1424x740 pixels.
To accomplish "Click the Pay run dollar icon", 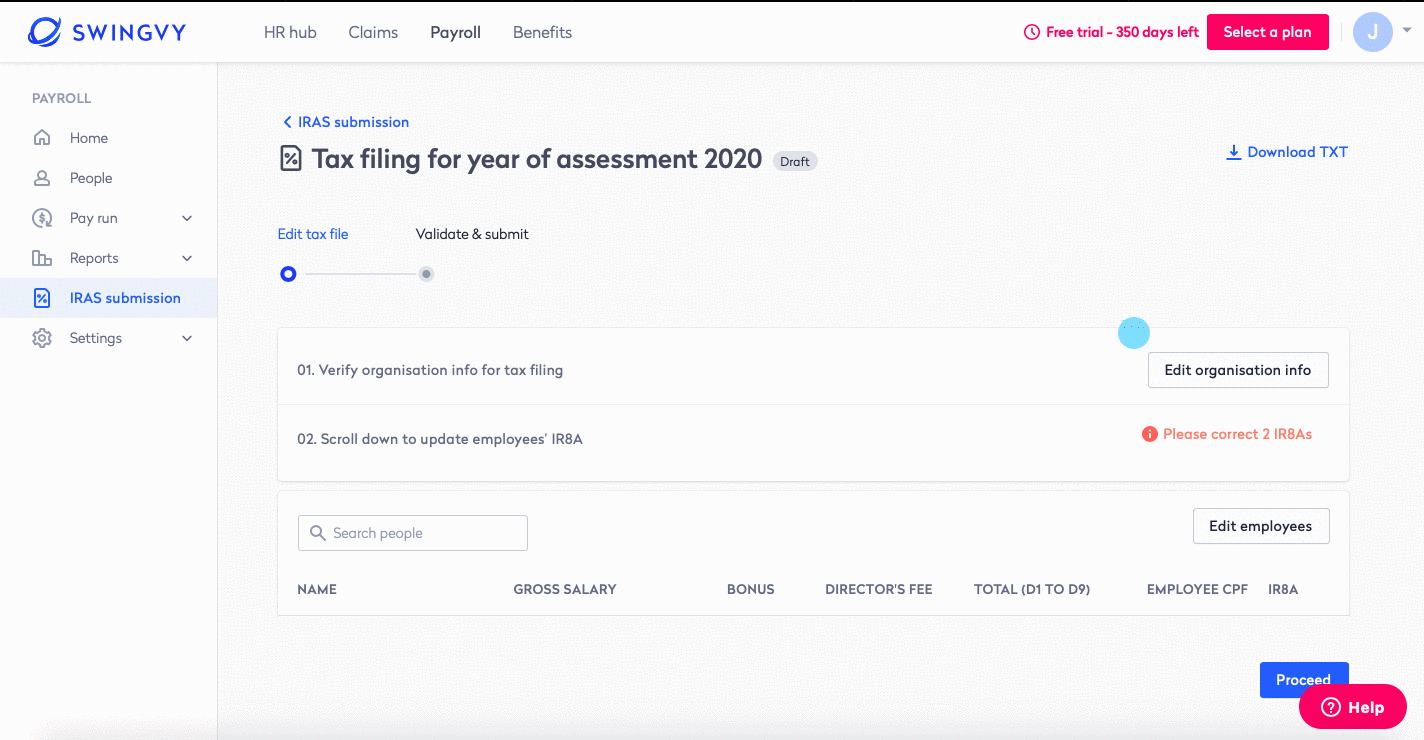I will [42, 218].
